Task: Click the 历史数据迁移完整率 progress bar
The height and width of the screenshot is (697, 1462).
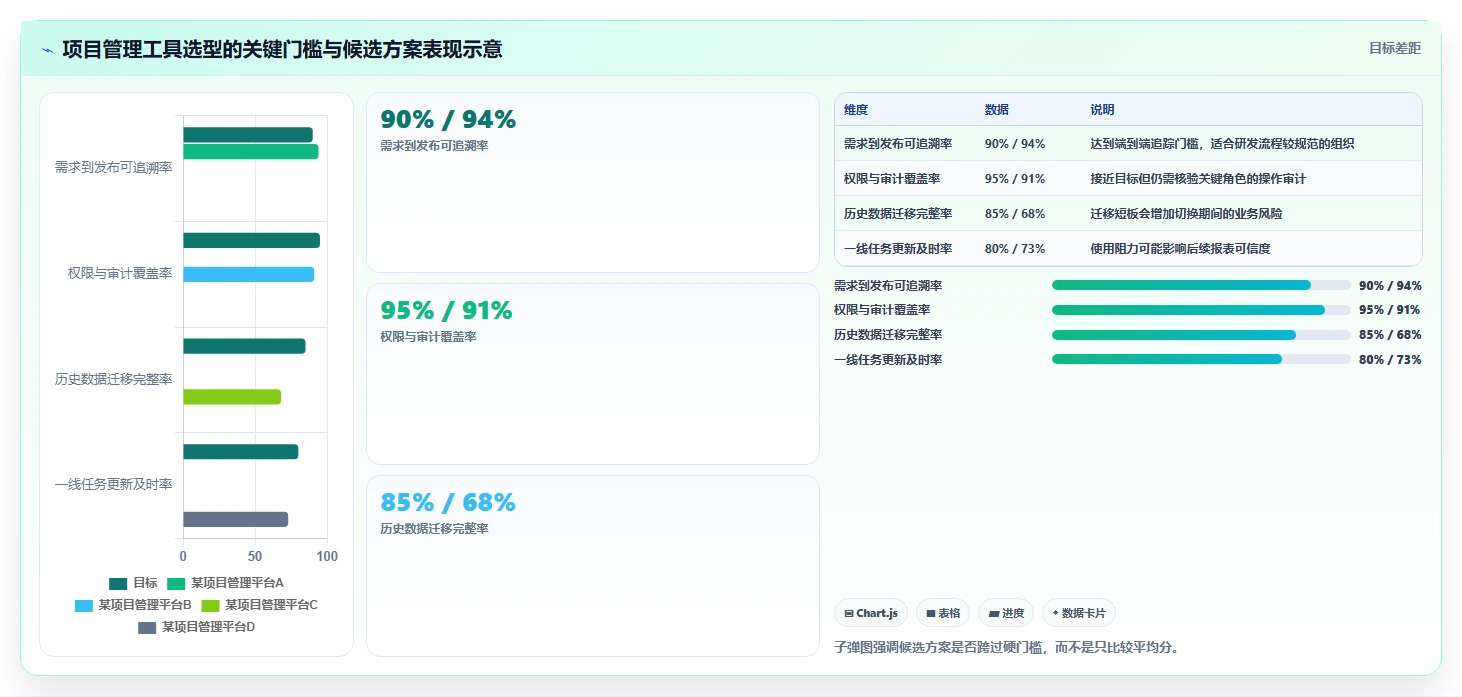Action: point(1201,335)
